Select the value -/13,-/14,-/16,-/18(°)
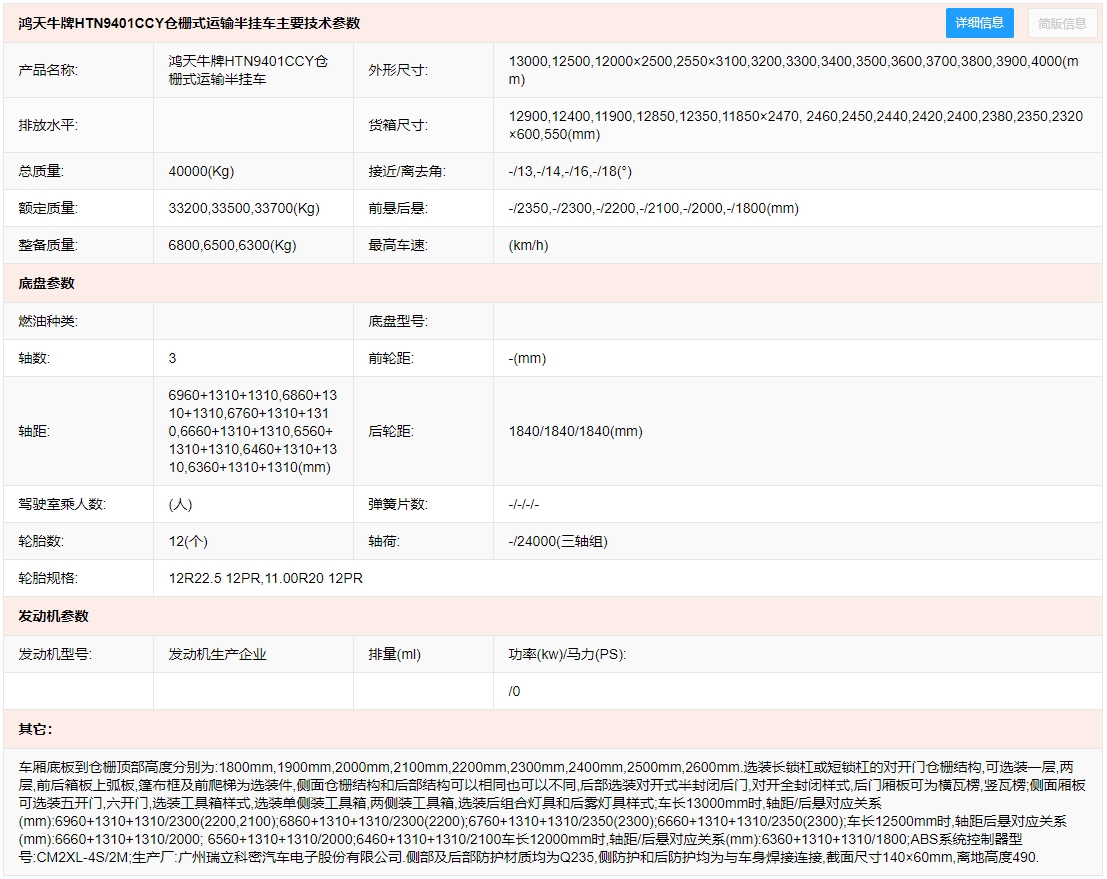1107x879 pixels. pos(570,171)
